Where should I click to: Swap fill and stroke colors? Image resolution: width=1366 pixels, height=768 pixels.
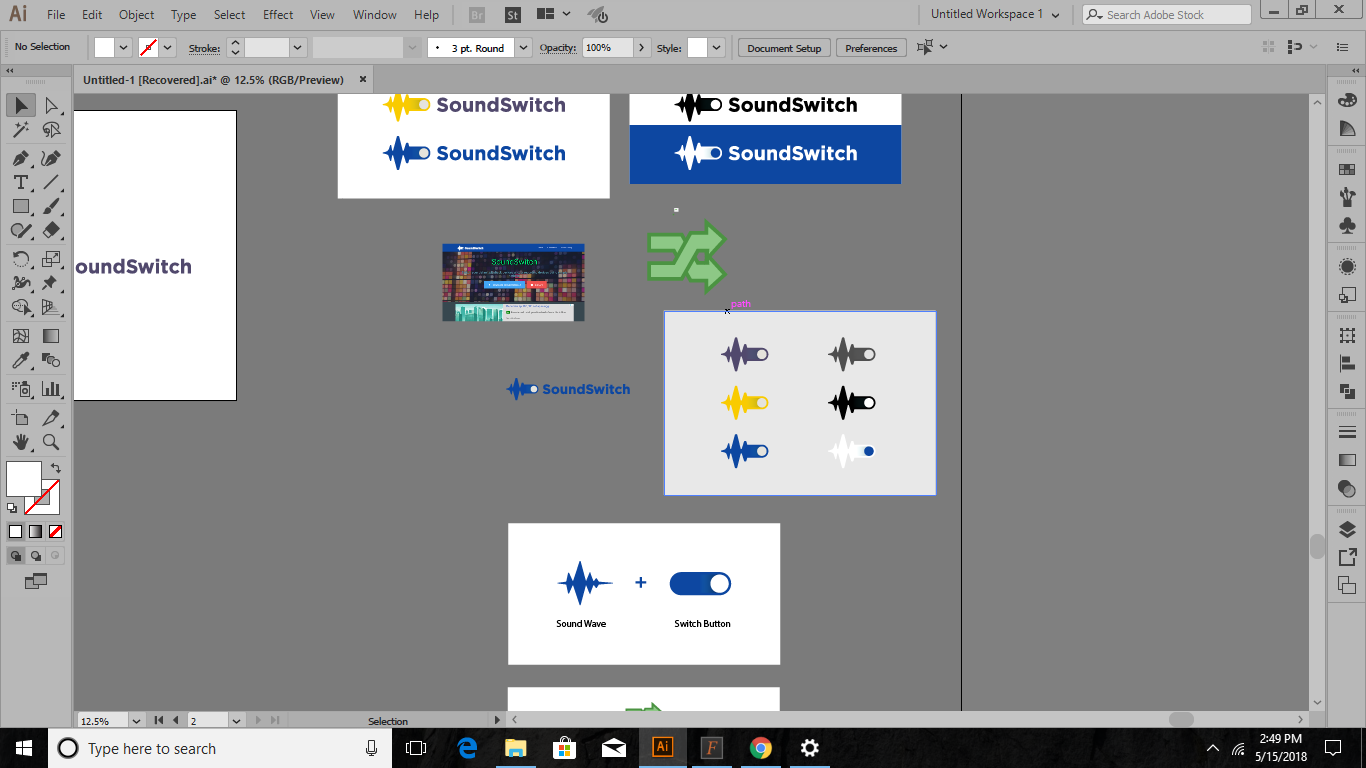[57, 466]
